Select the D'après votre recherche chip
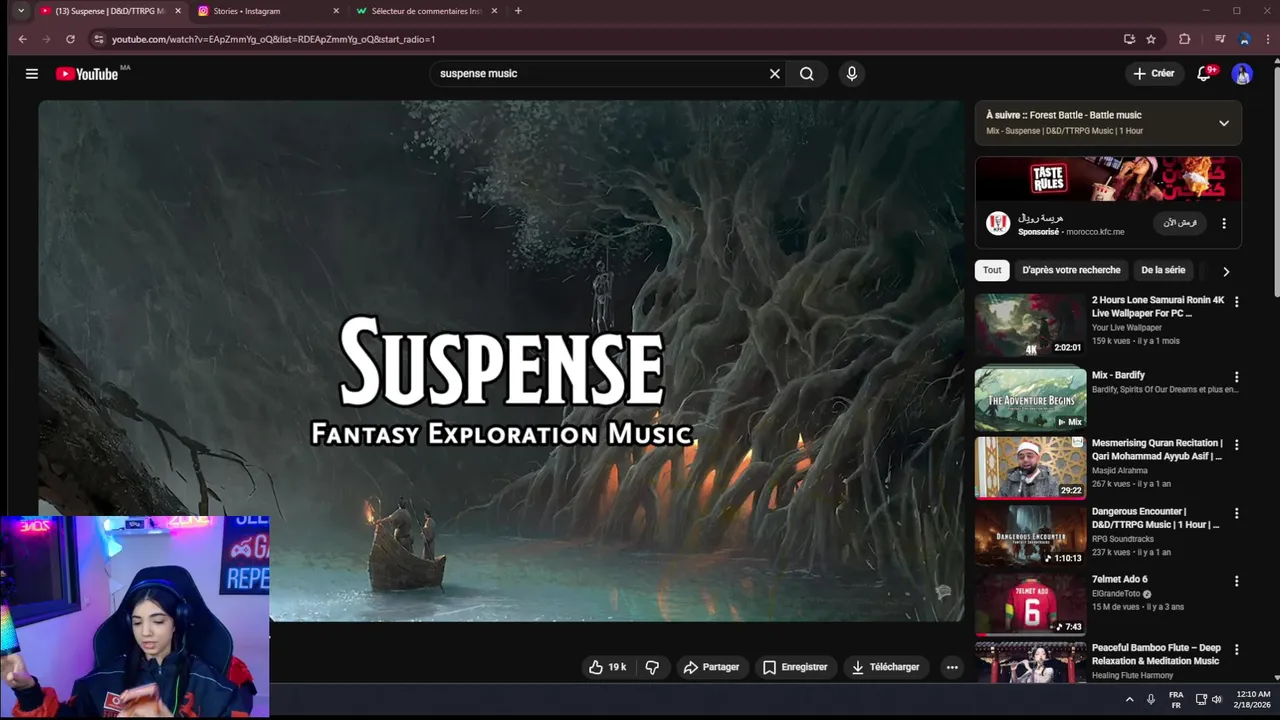Viewport: 1280px width, 720px height. pos(1071,270)
